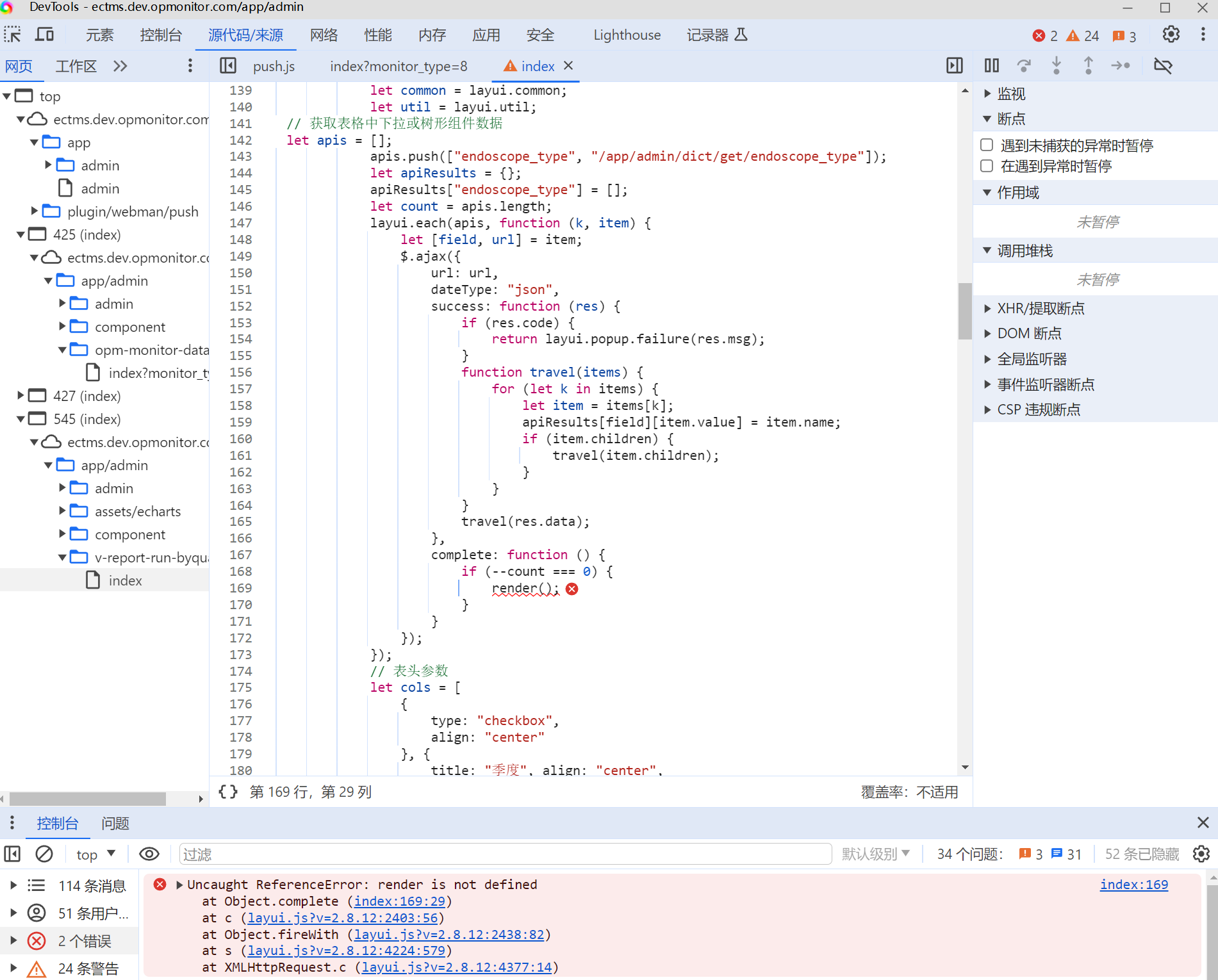
Task: Open DevTools settings gear
Action: tap(1171, 35)
